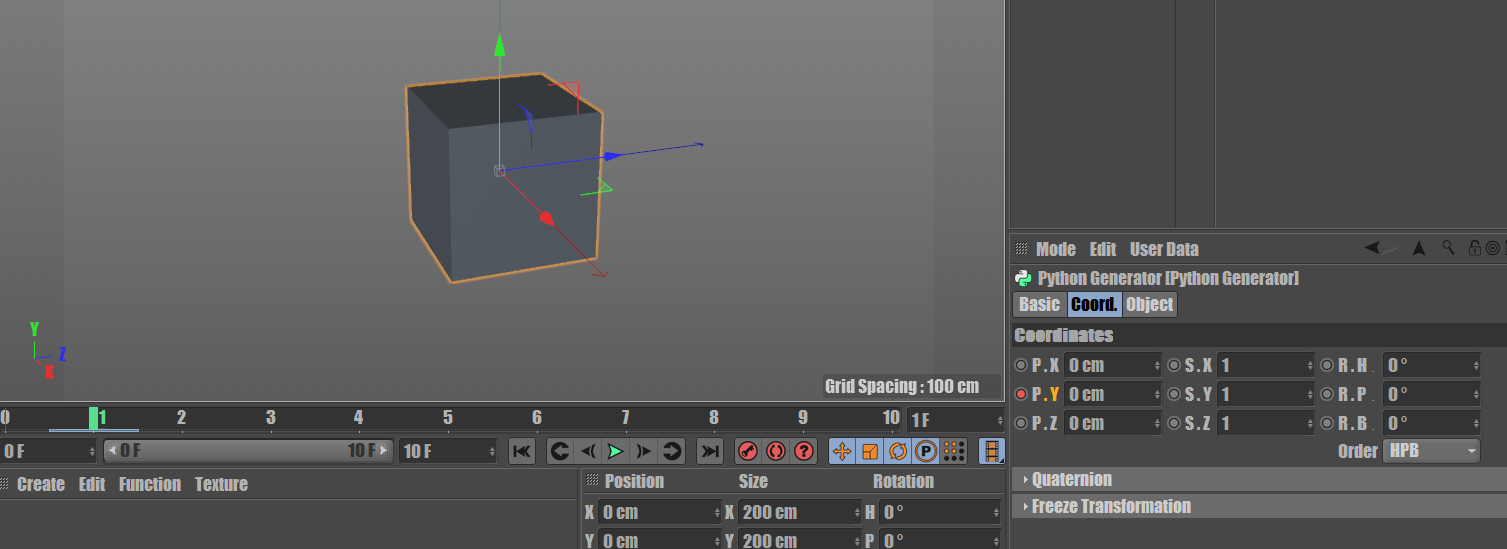
Task: Toggle the Autokeying button
Action: (x=776, y=451)
